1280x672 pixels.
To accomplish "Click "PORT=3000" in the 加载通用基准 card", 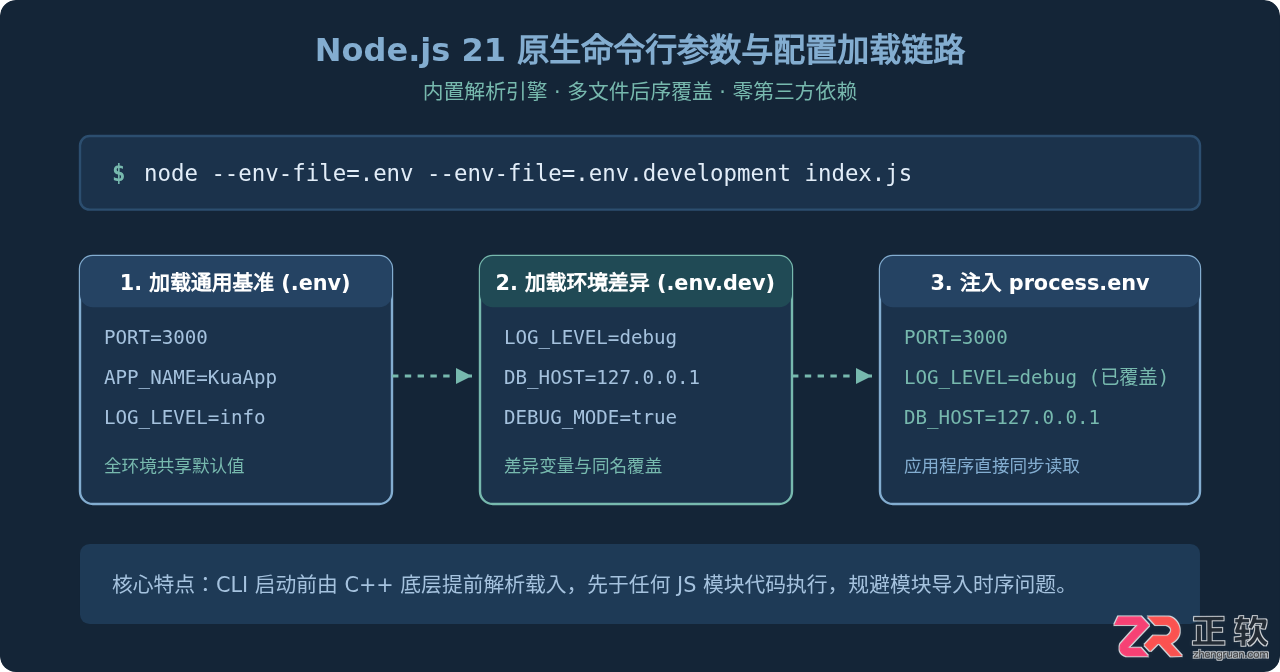I will tap(156, 337).
